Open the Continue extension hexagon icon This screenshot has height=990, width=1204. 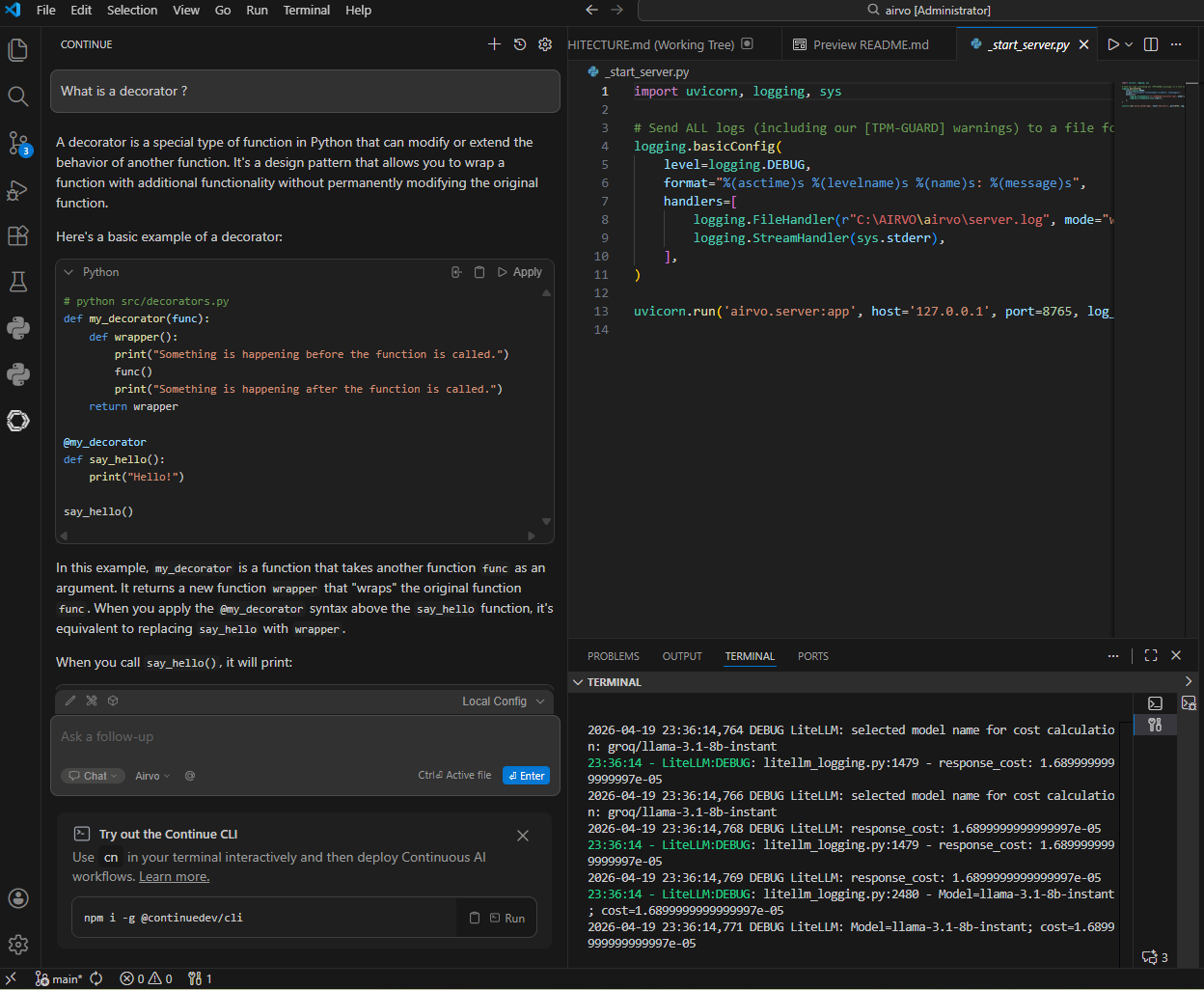pyautogui.click(x=18, y=421)
